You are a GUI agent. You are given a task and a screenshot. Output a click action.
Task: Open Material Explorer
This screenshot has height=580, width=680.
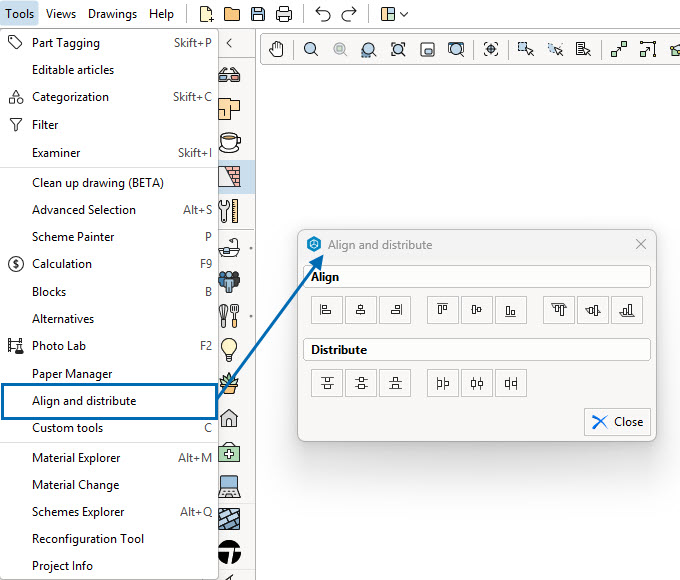pos(109,458)
